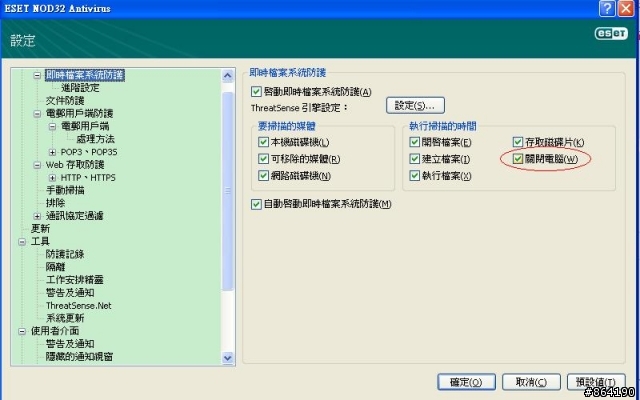Collapse the Web 存取防護 node
The width and height of the screenshot is (640, 400).
(37, 165)
